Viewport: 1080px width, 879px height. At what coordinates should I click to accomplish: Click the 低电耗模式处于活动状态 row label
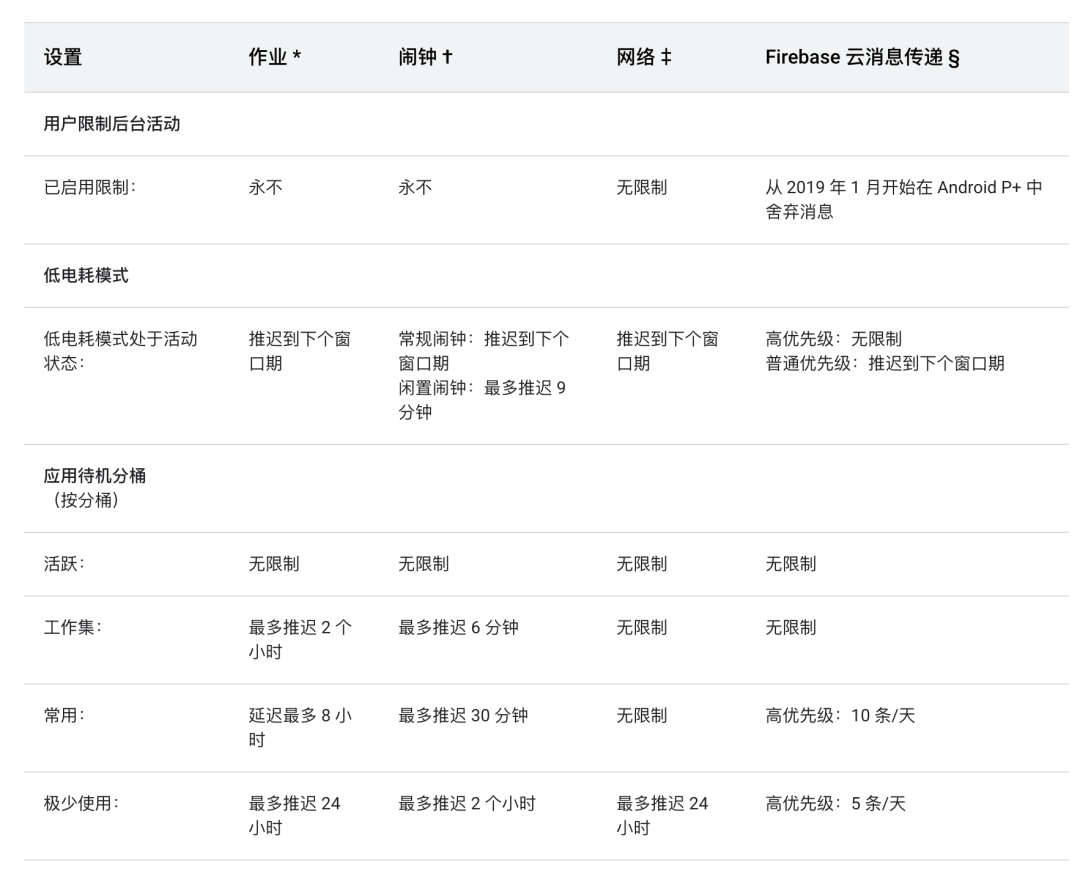point(121,351)
